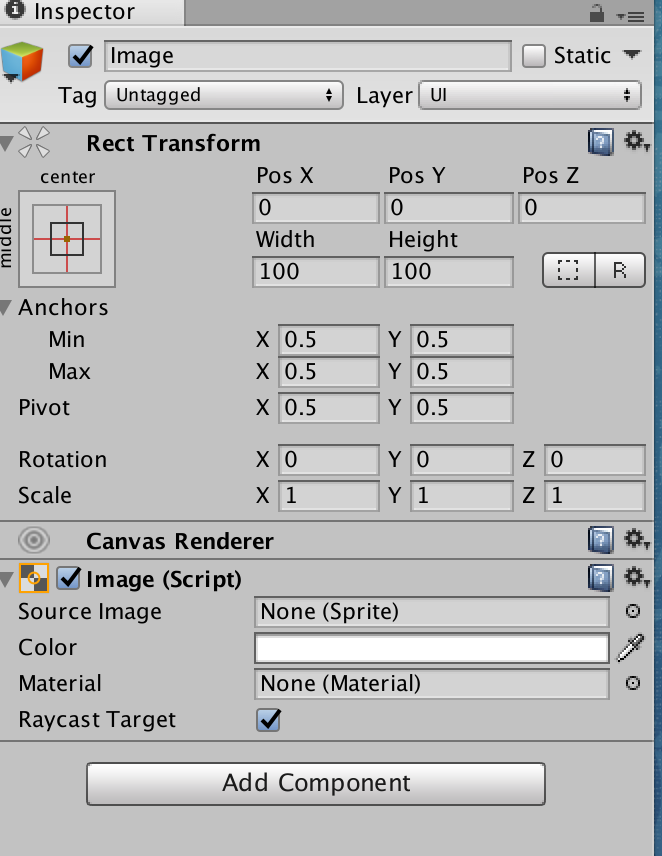Screen dimensions: 662x856
Task: Open Image (Script) gear settings menu
Action: click(636, 577)
